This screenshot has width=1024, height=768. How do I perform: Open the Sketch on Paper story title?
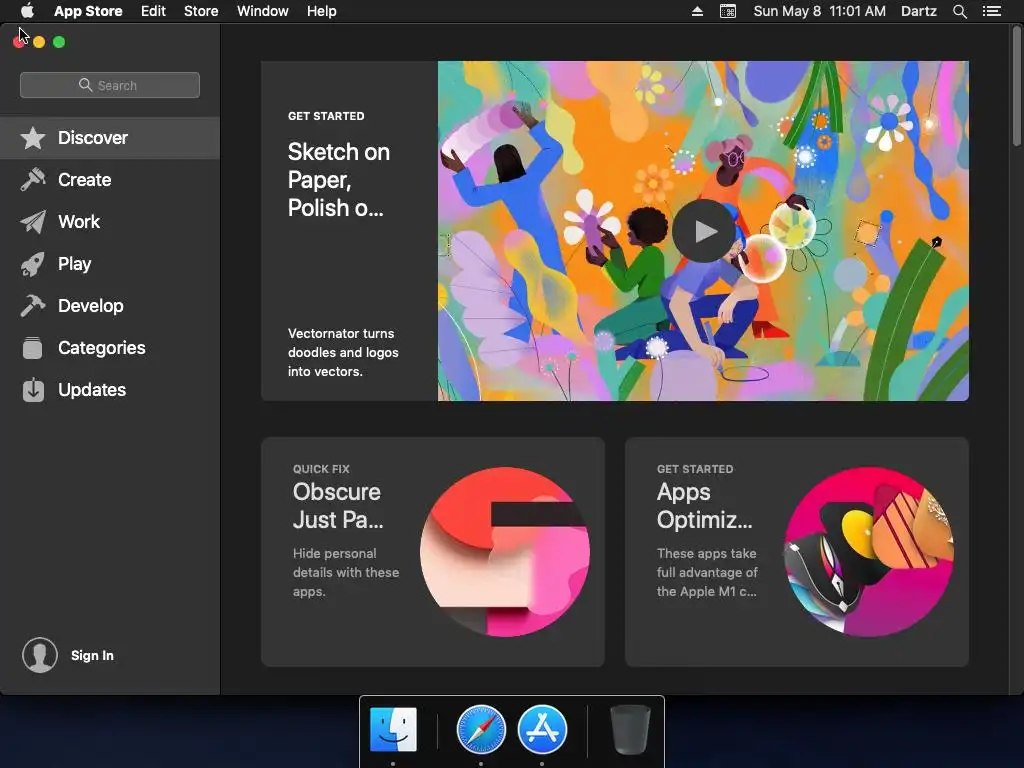[339, 180]
